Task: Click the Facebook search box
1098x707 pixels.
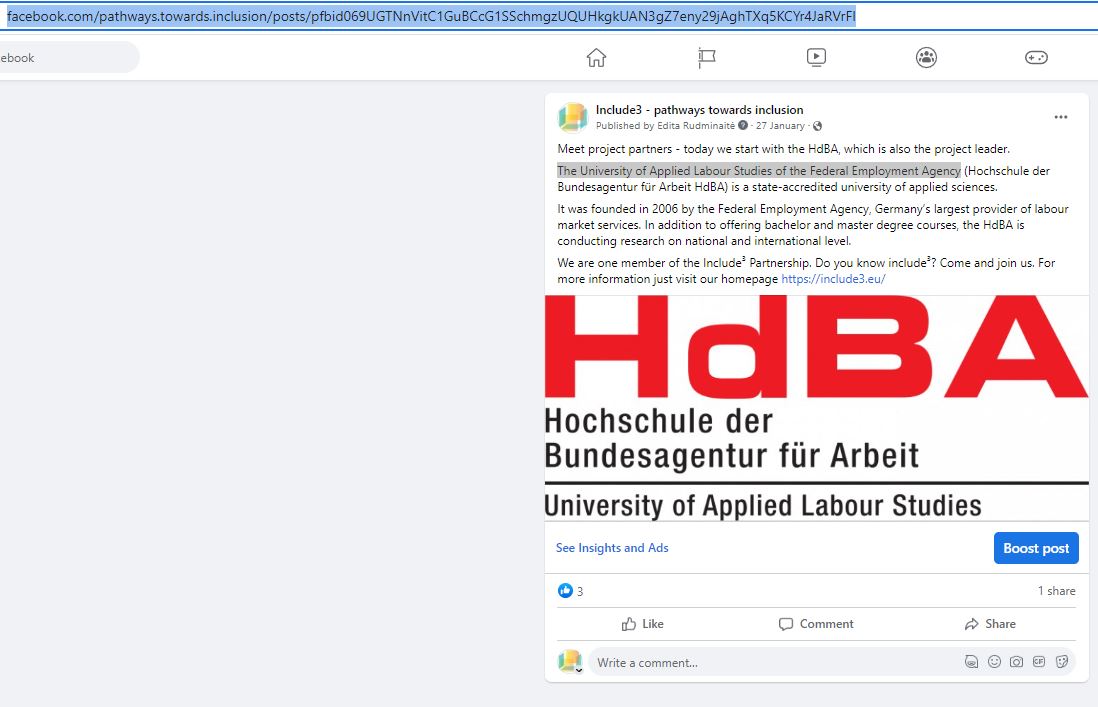Action: (x=69, y=57)
